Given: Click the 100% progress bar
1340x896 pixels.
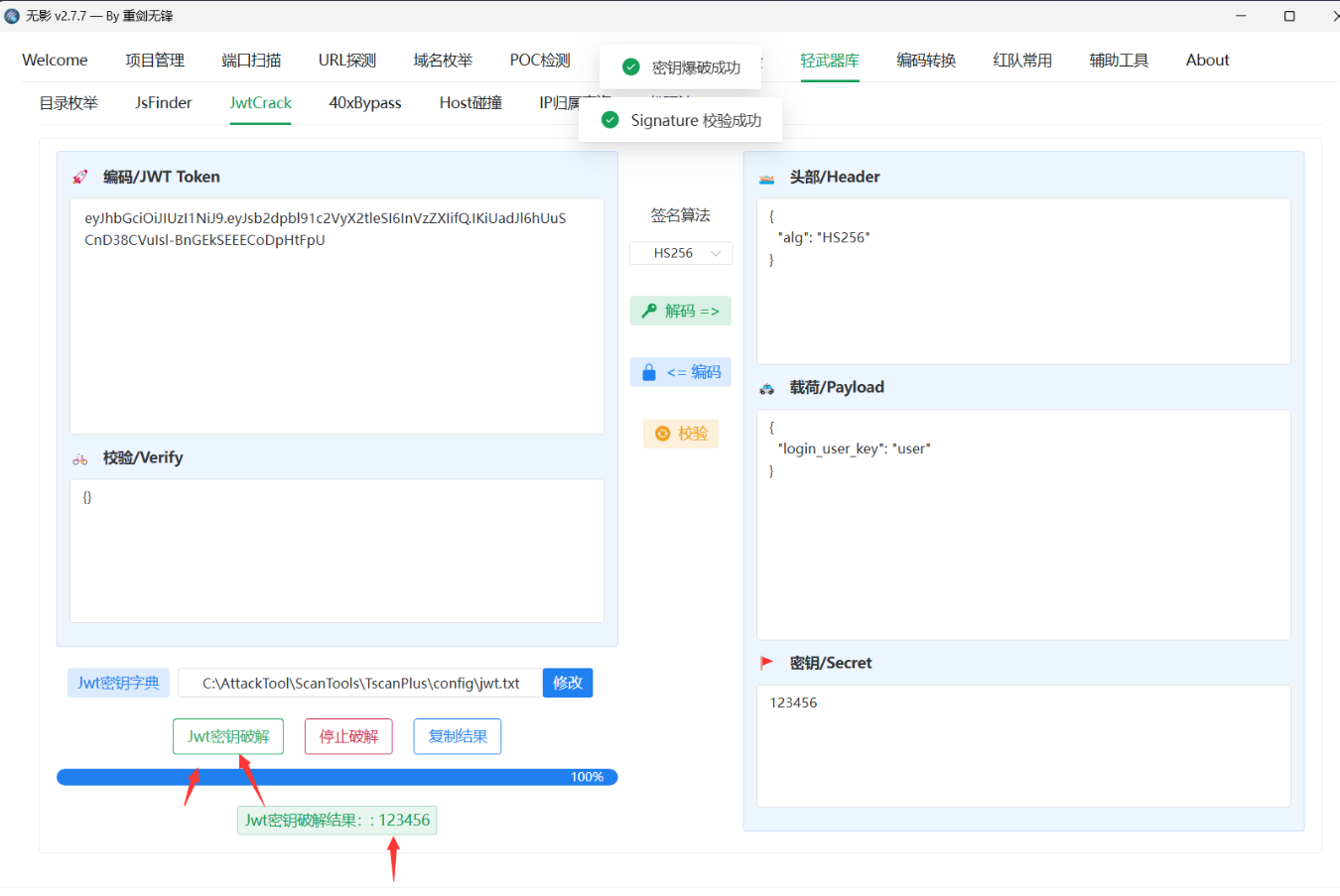Looking at the screenshot, I should pyautogui.click(x=336, y=777).
